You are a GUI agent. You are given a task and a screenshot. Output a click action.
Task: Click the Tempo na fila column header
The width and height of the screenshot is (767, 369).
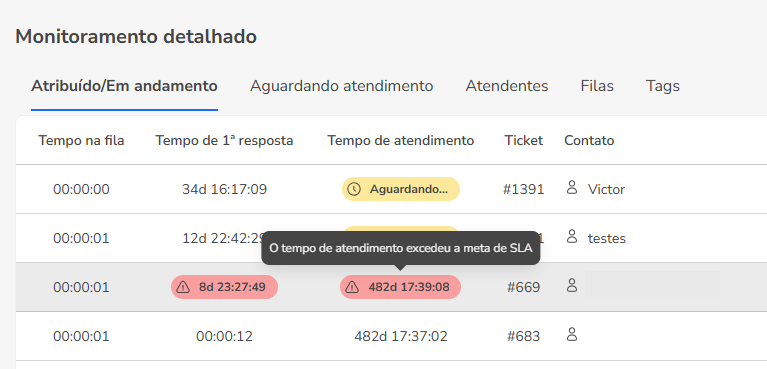81,141
